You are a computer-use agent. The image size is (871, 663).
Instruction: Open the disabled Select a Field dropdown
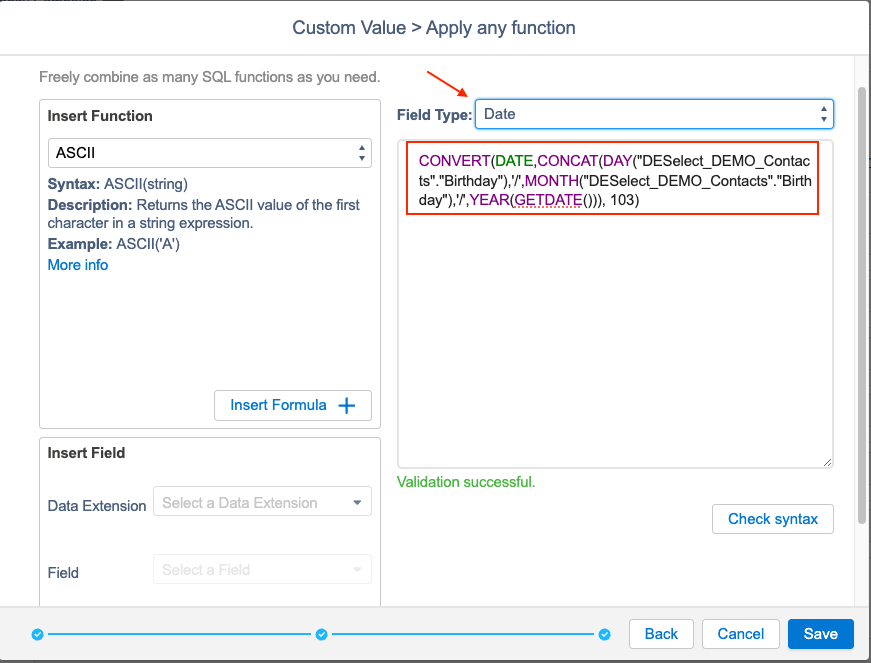tap(262, 569)
